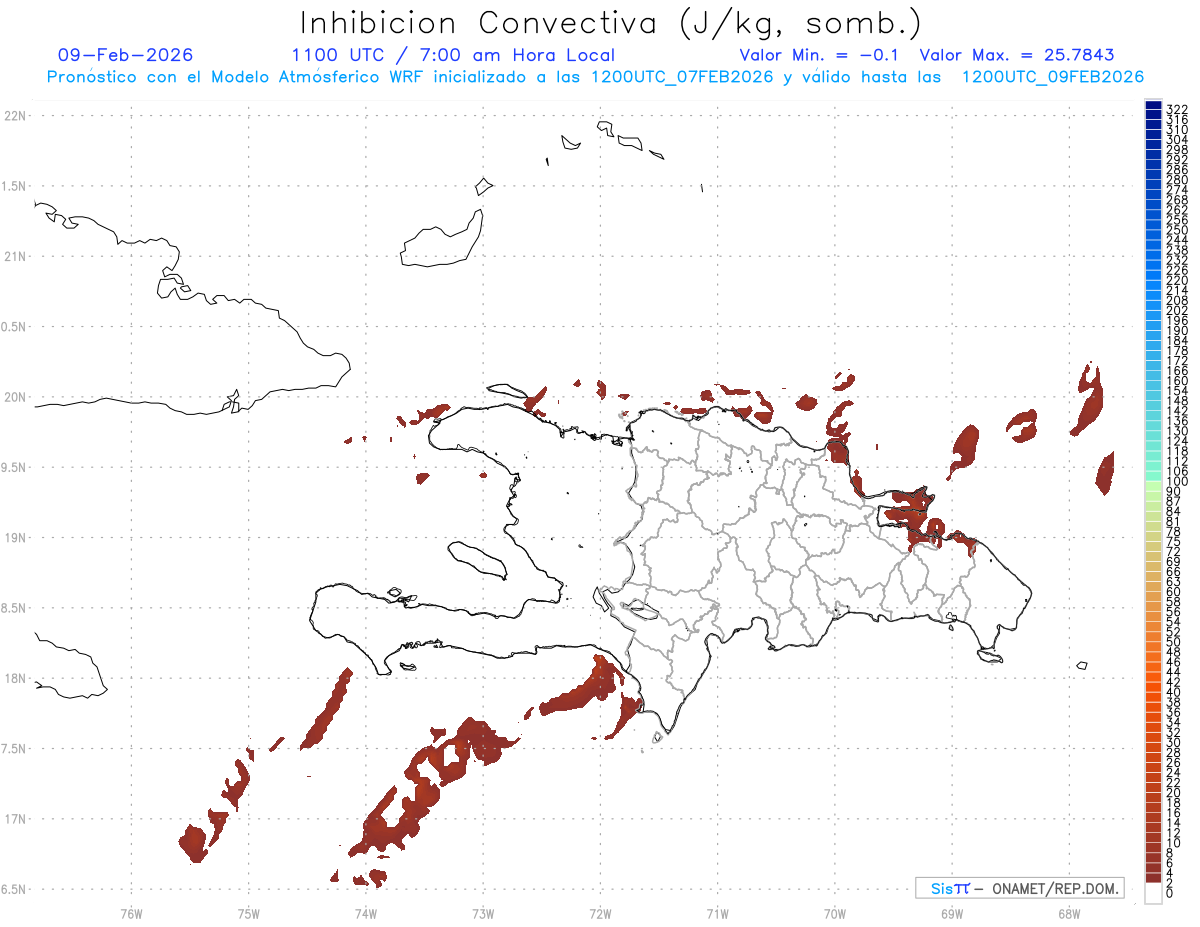This screenshot has height=927, width=1200.
Task: Pick the dark blue swatch at the color bar top
Action: pyautogui.click(x=1153, y=105)
